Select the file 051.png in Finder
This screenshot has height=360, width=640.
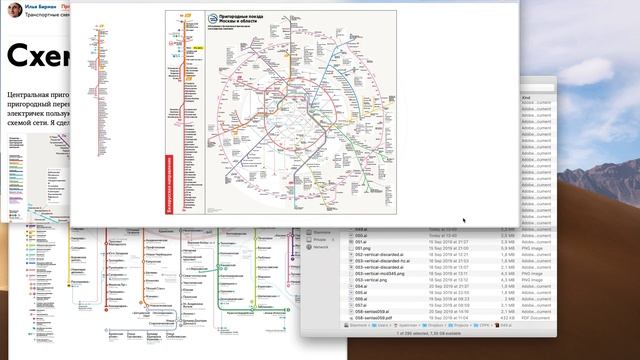point(362,248)
